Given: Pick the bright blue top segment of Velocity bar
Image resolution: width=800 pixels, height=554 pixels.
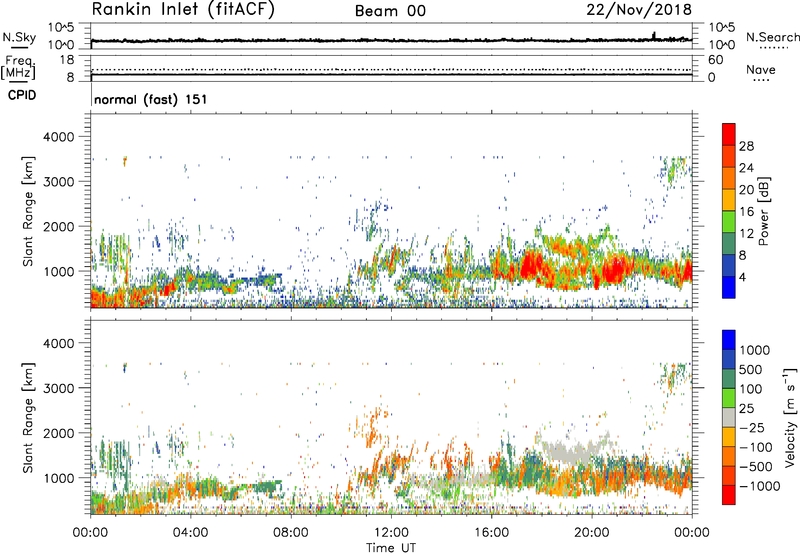Looking at the screenshot, I should pyautogui.click(x=729, y=340).
